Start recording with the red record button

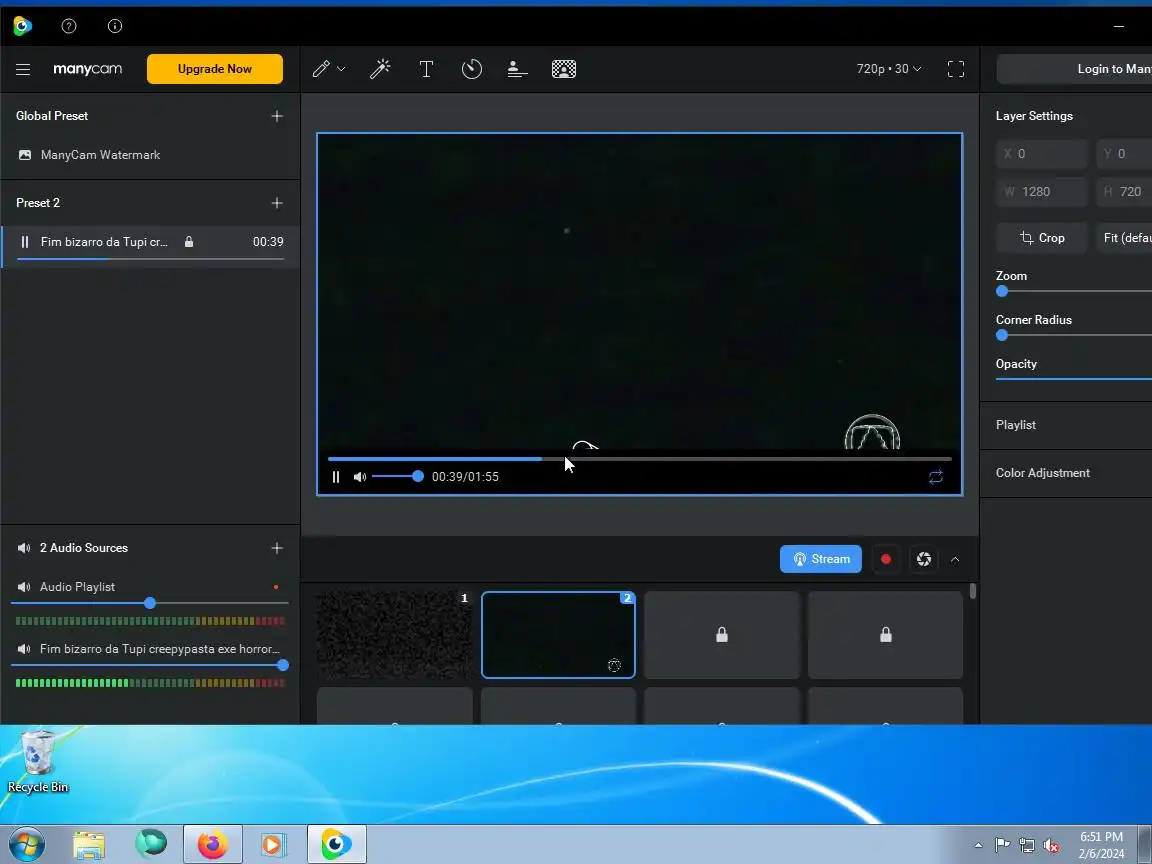coord(885,559)
